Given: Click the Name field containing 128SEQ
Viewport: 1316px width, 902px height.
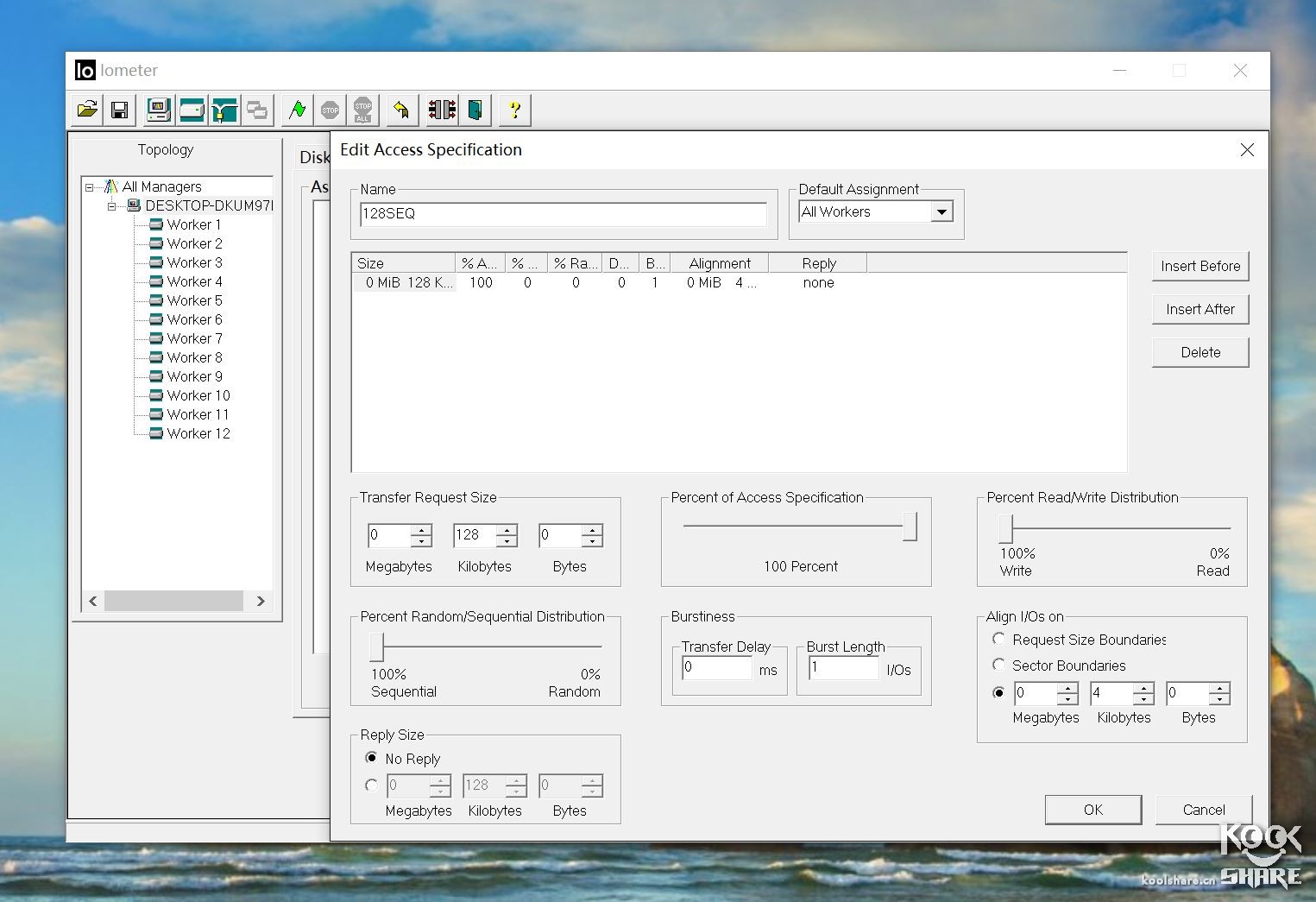Looking at the screenshot, I should point(563,214).
